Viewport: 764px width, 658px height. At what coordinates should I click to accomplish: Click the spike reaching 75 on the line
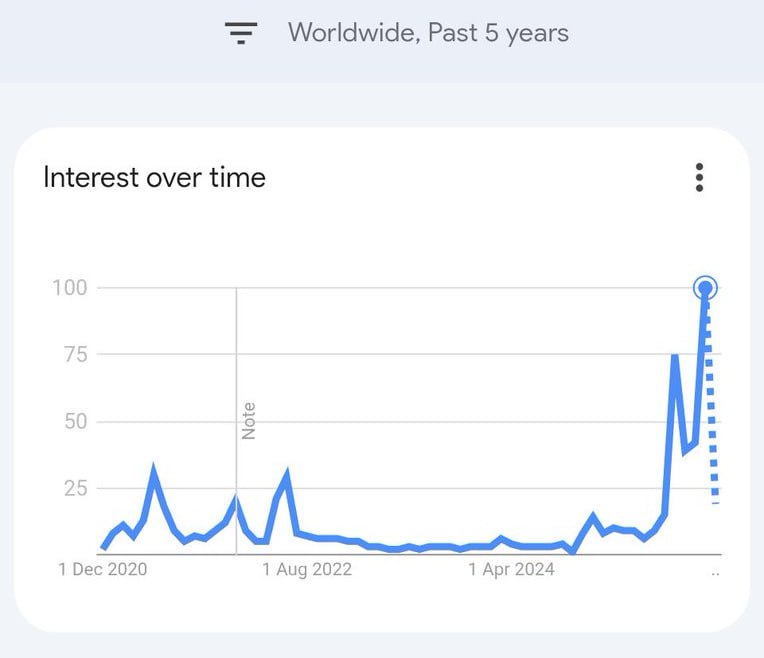click(675, 358)
